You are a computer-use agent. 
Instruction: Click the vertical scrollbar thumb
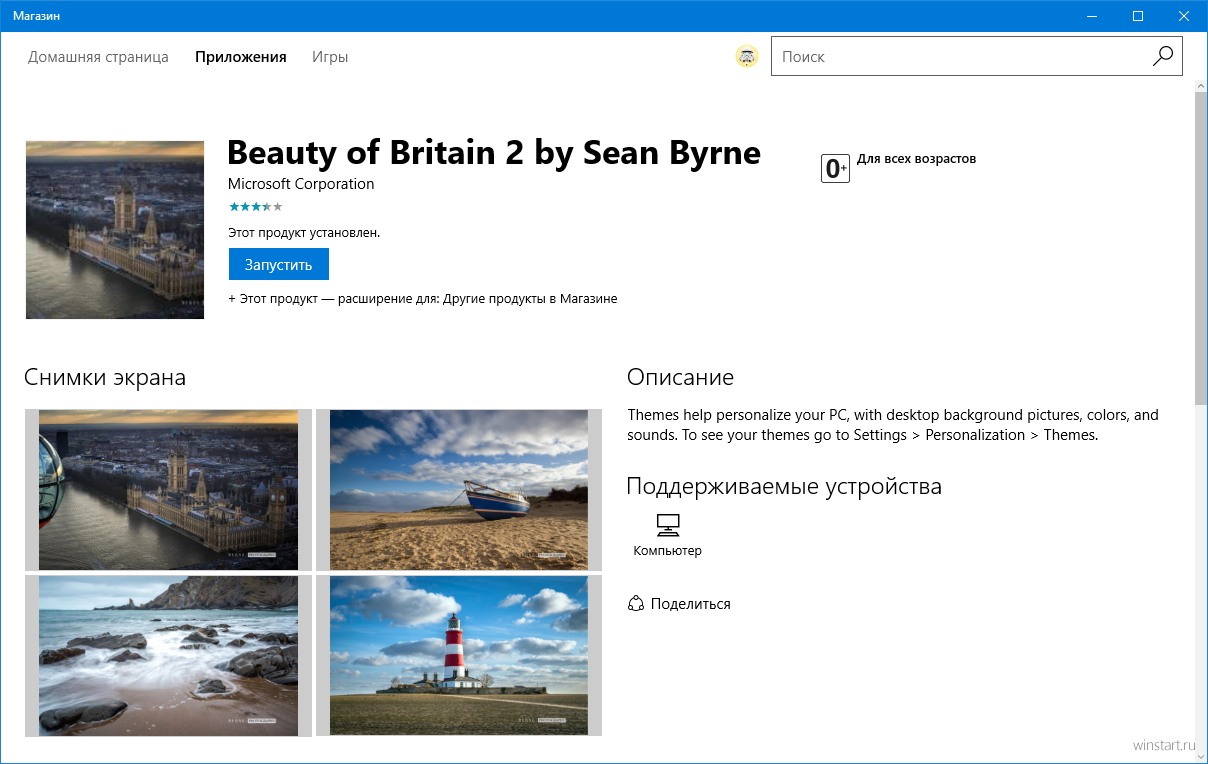click(x=1201, y=250)
